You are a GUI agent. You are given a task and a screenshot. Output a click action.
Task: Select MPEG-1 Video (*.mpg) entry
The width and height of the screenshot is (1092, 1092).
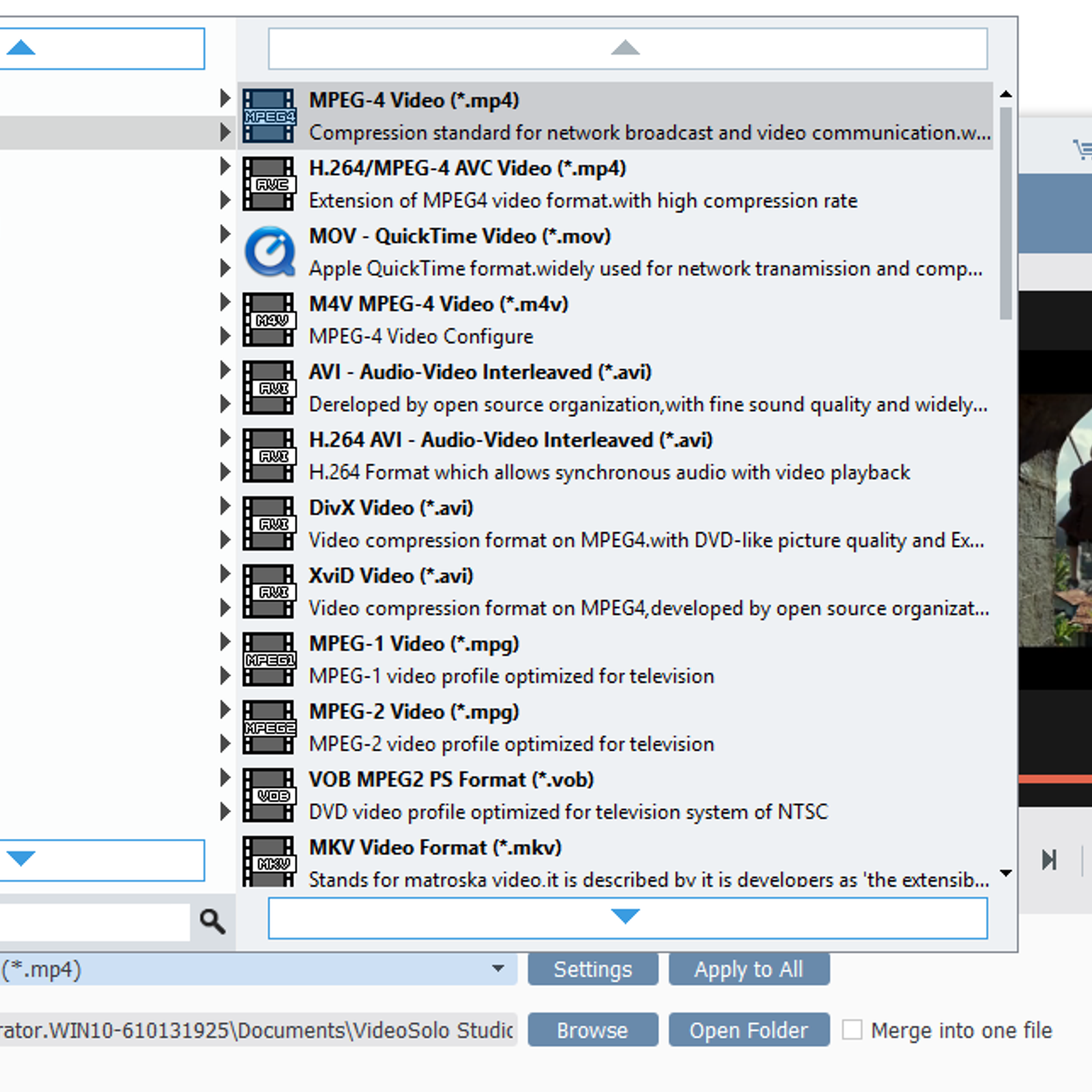click(x=616, y=659)
